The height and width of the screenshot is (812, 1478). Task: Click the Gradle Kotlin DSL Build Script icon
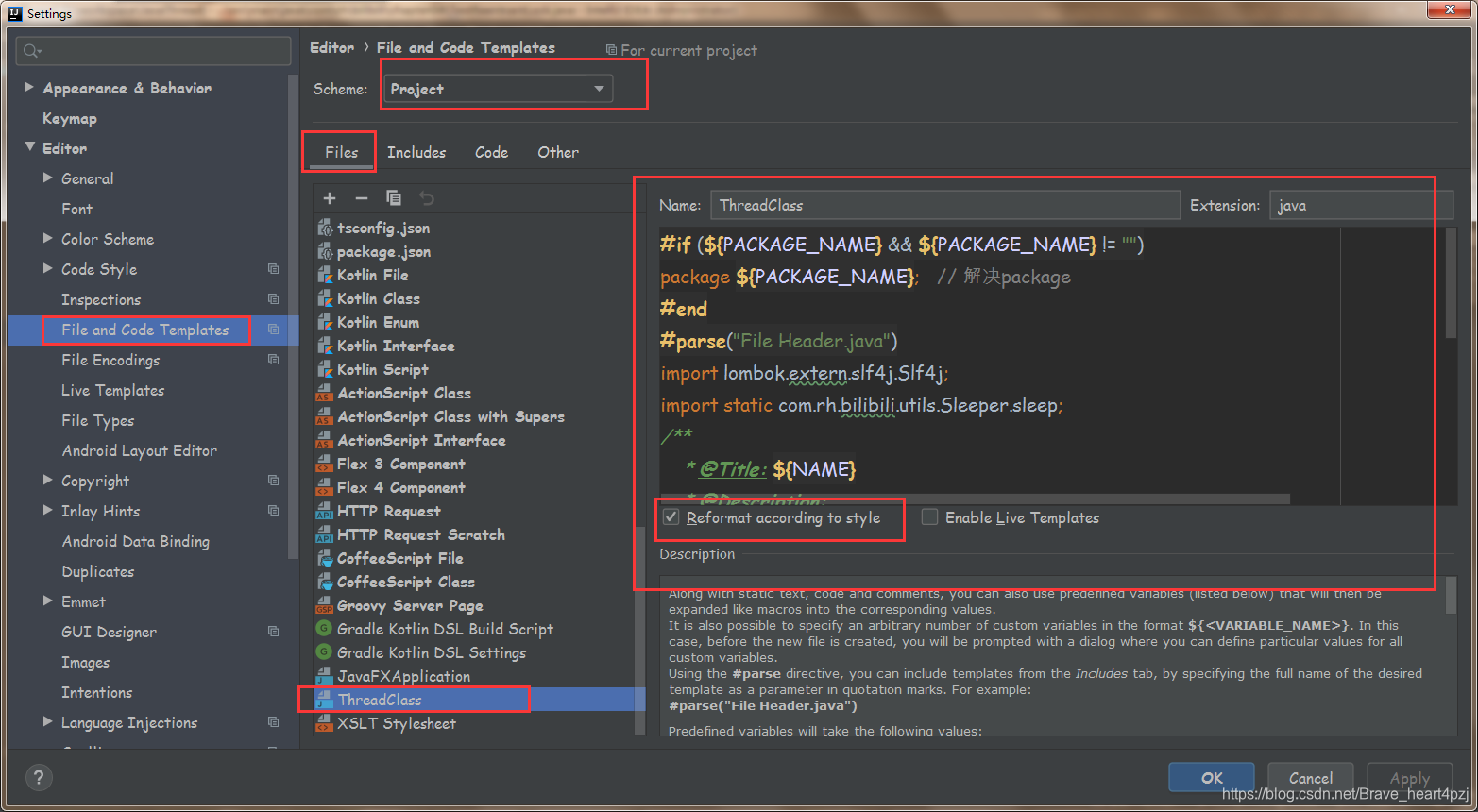(x=324, y=629)
